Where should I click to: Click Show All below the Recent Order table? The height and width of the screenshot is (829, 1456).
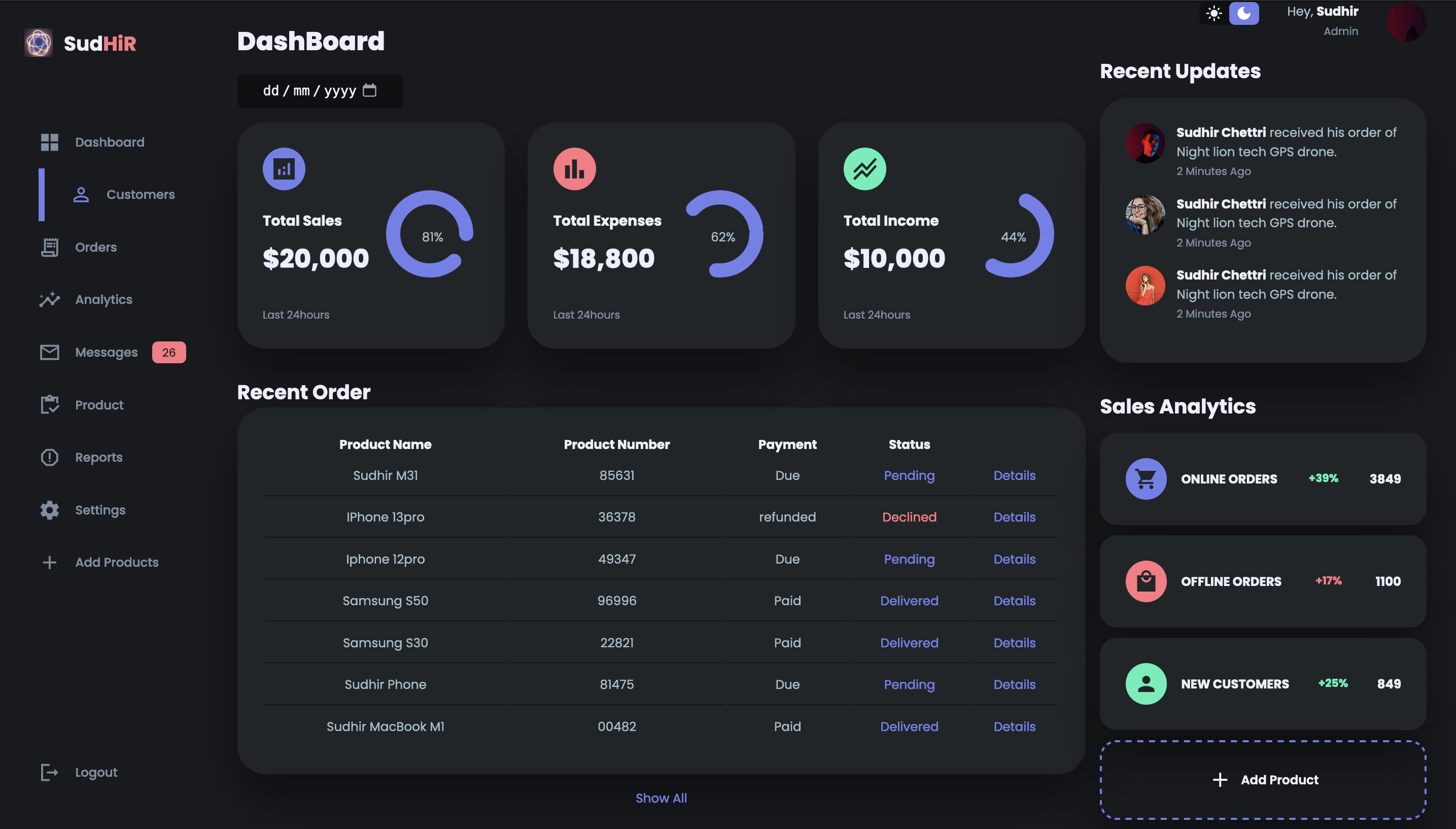point(661,798)
